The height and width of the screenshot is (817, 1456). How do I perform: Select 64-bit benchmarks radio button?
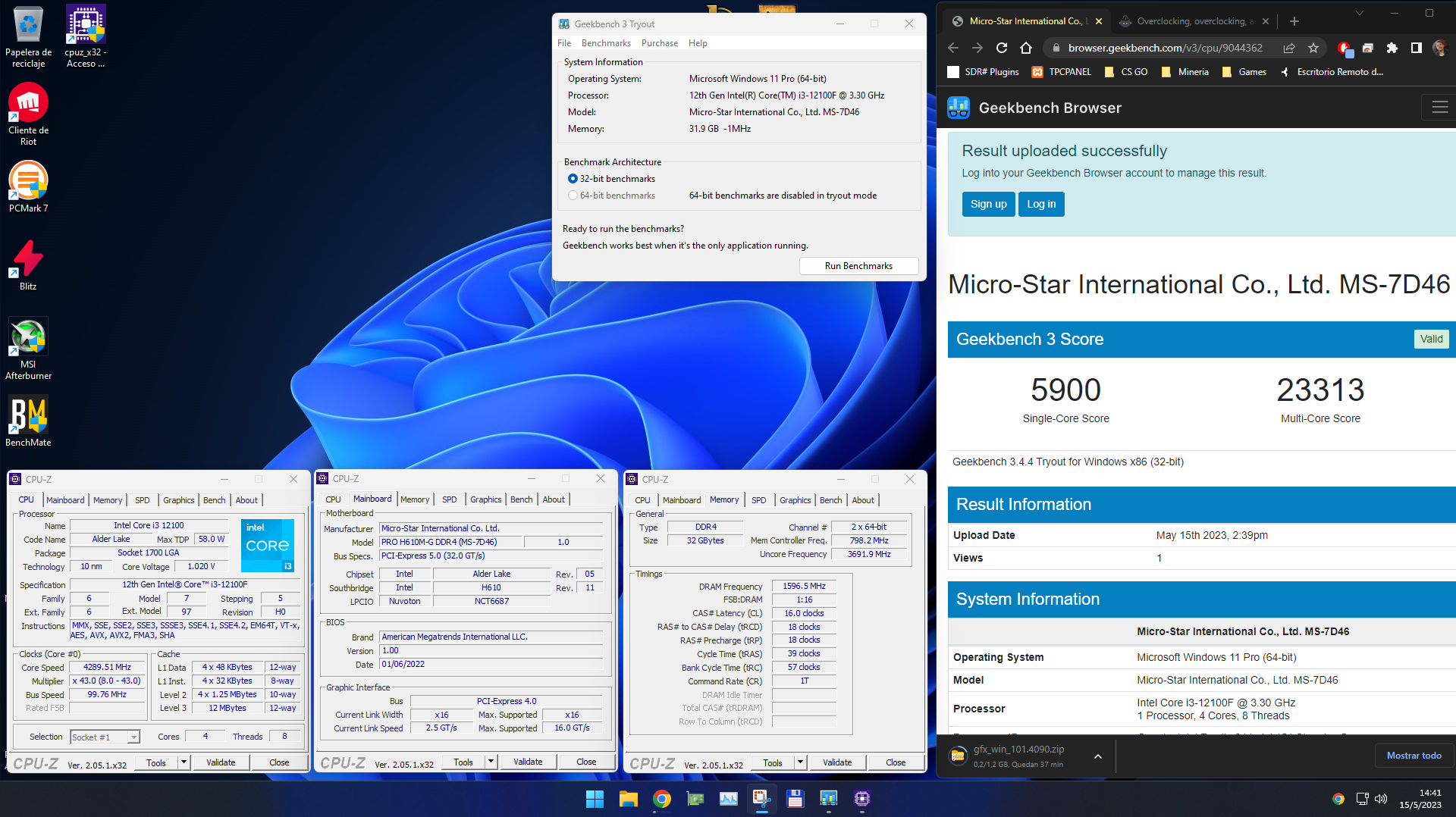pos(573,196)
